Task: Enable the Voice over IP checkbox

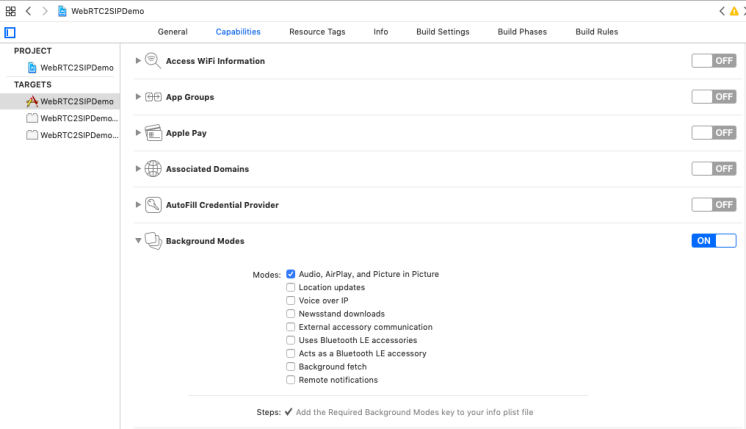Action: [291, 300]
